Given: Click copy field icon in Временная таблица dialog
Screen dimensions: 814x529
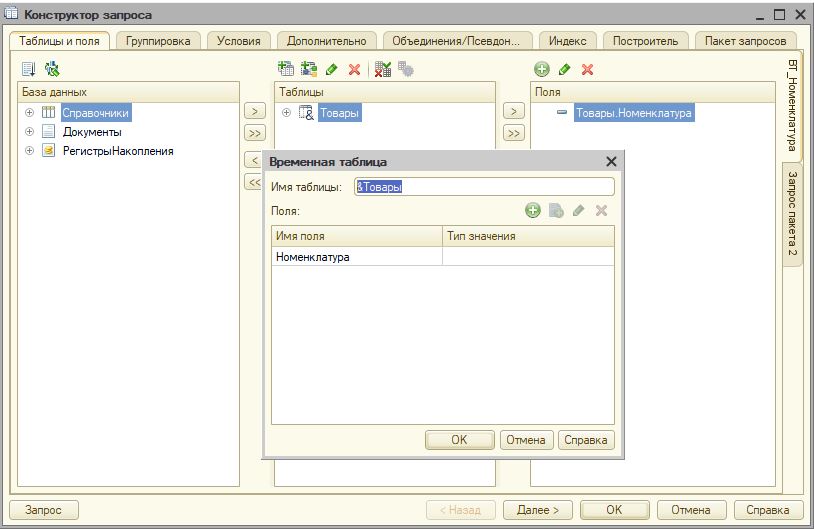Looking at the screenshot, I should point(556,210).
